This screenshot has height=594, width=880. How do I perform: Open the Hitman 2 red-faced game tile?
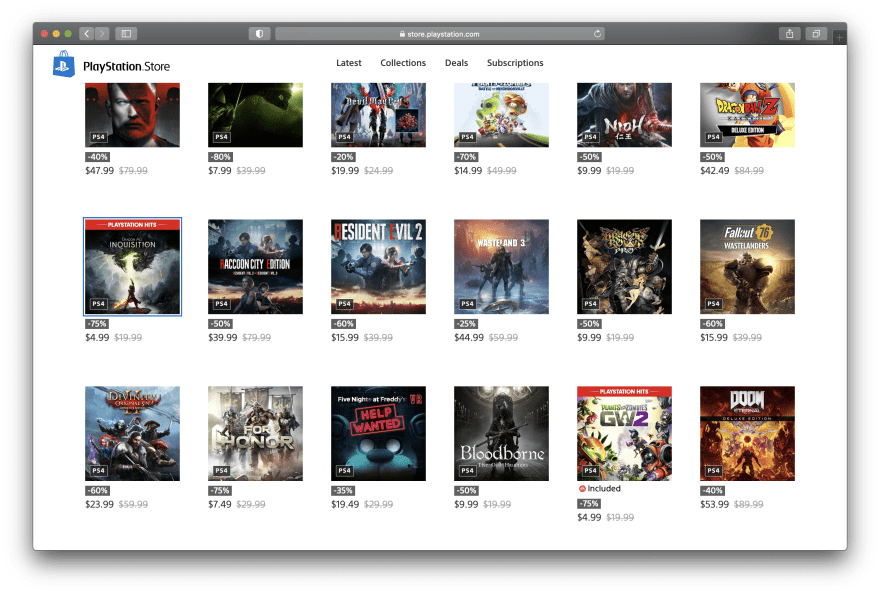pos(132,115)
